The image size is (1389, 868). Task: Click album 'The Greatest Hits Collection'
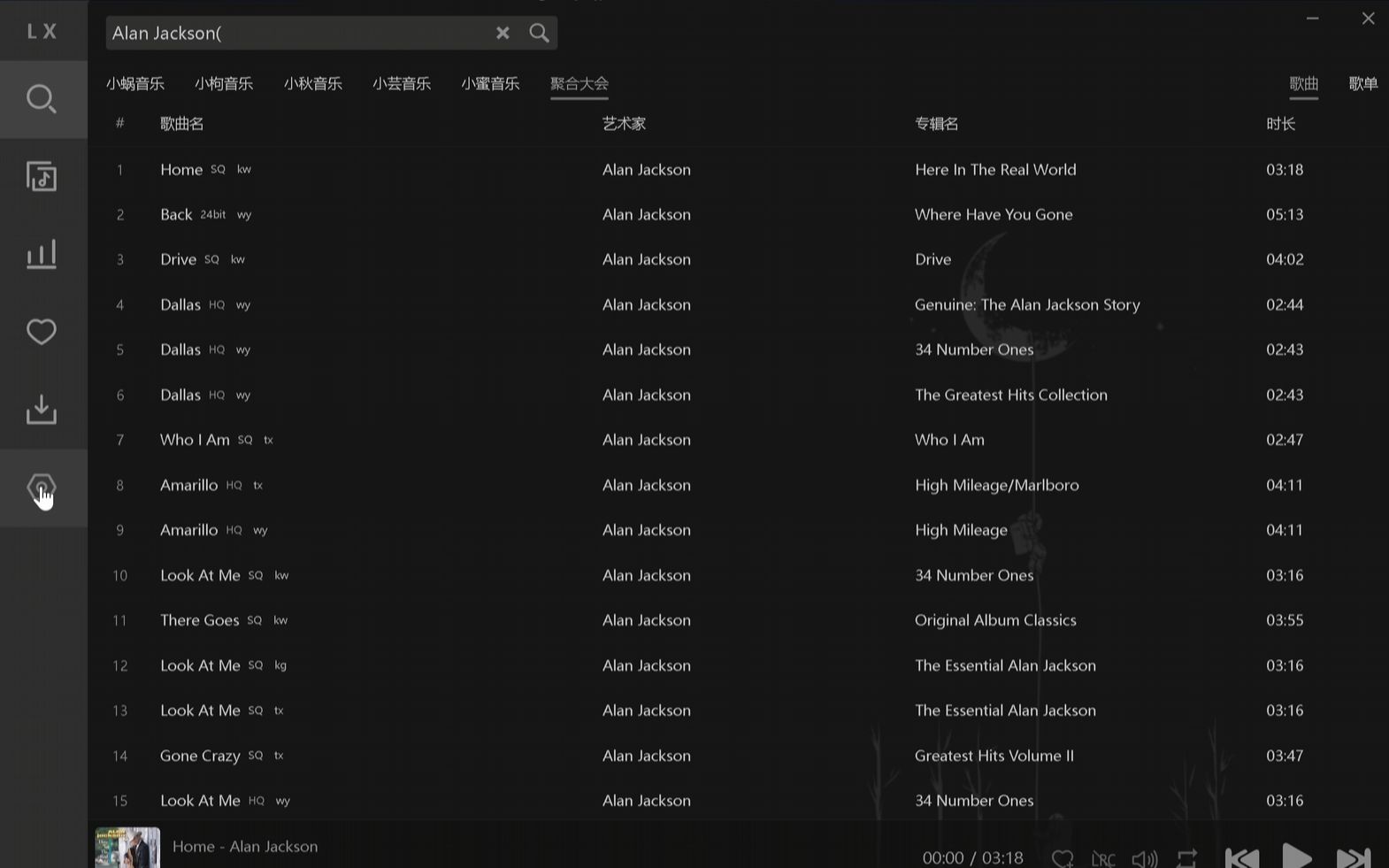click(1011, 395)
